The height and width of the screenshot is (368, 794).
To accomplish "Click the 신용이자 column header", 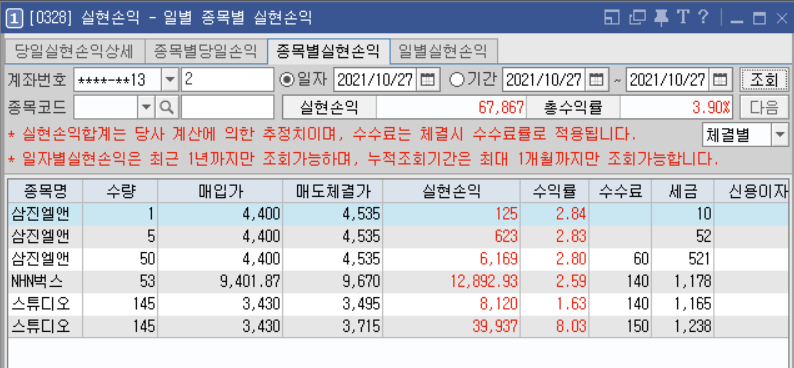I will point(751,191).
